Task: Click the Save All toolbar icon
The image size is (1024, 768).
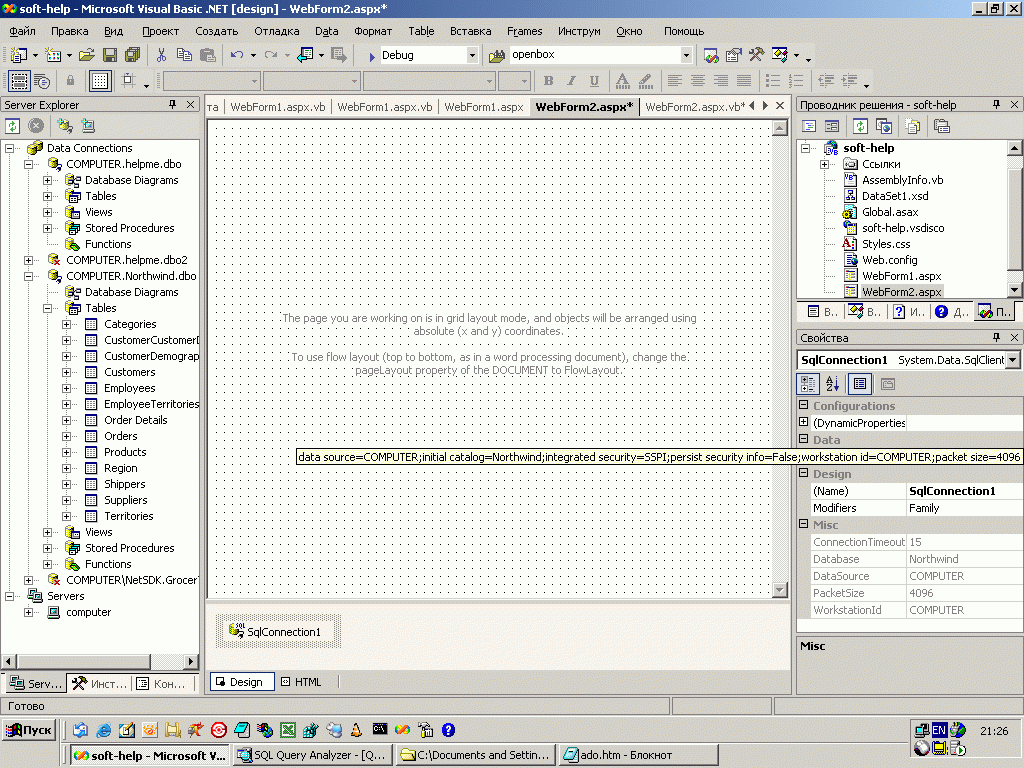Action: click(133, 56)
